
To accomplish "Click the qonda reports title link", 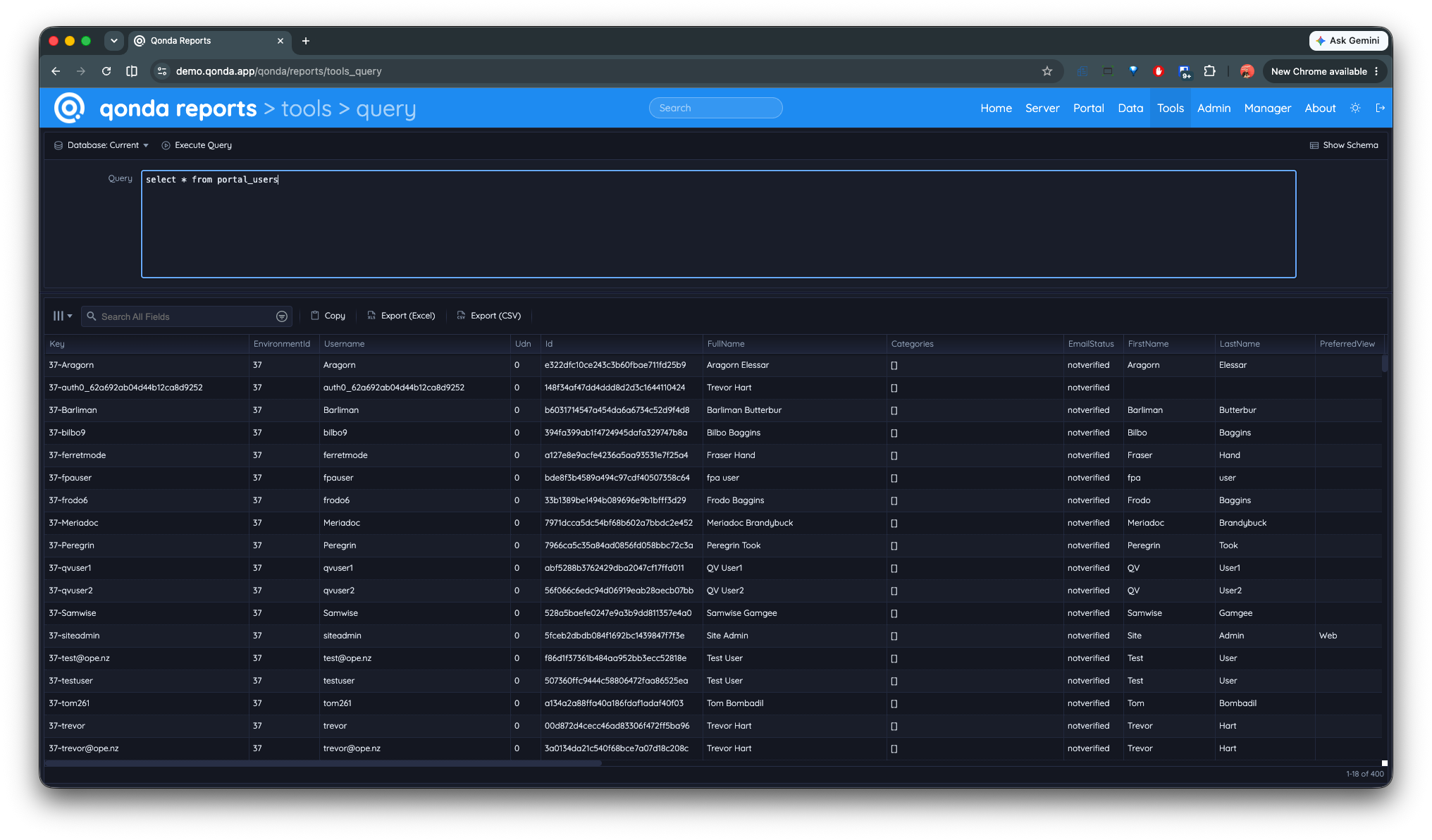I will tap(178, 109).
